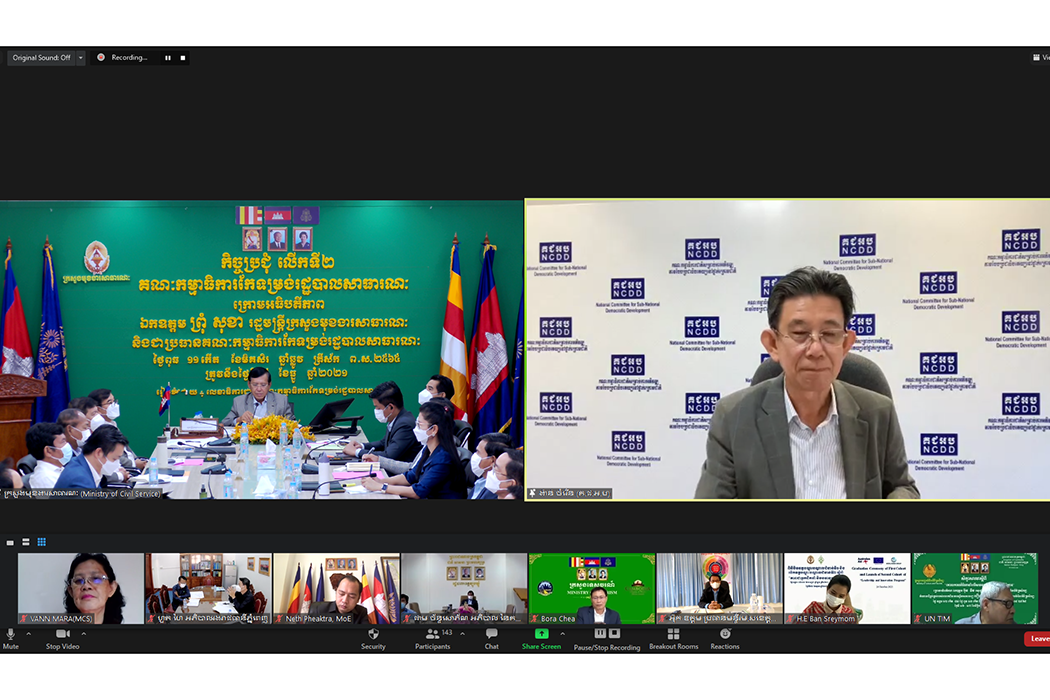Click the red Leave button
The width and height of the screenshot is (1050, 700).
[1038, 639]
